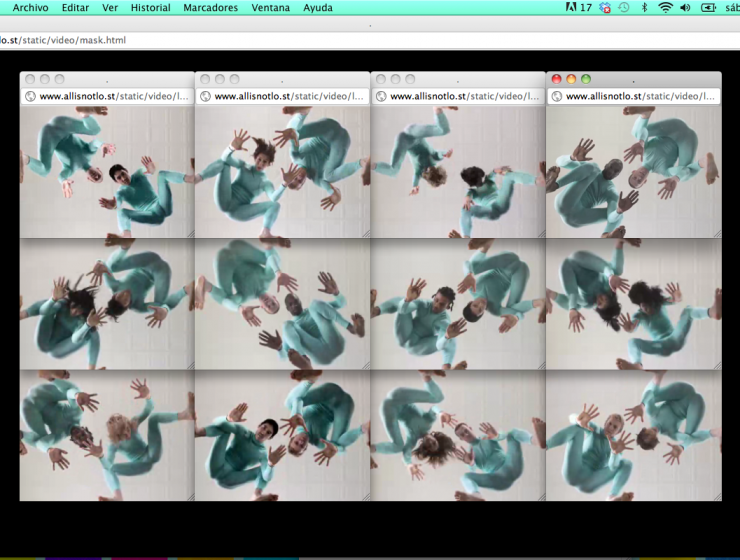
Task: Click the third popup's top-row video
Action: [458, 172]
